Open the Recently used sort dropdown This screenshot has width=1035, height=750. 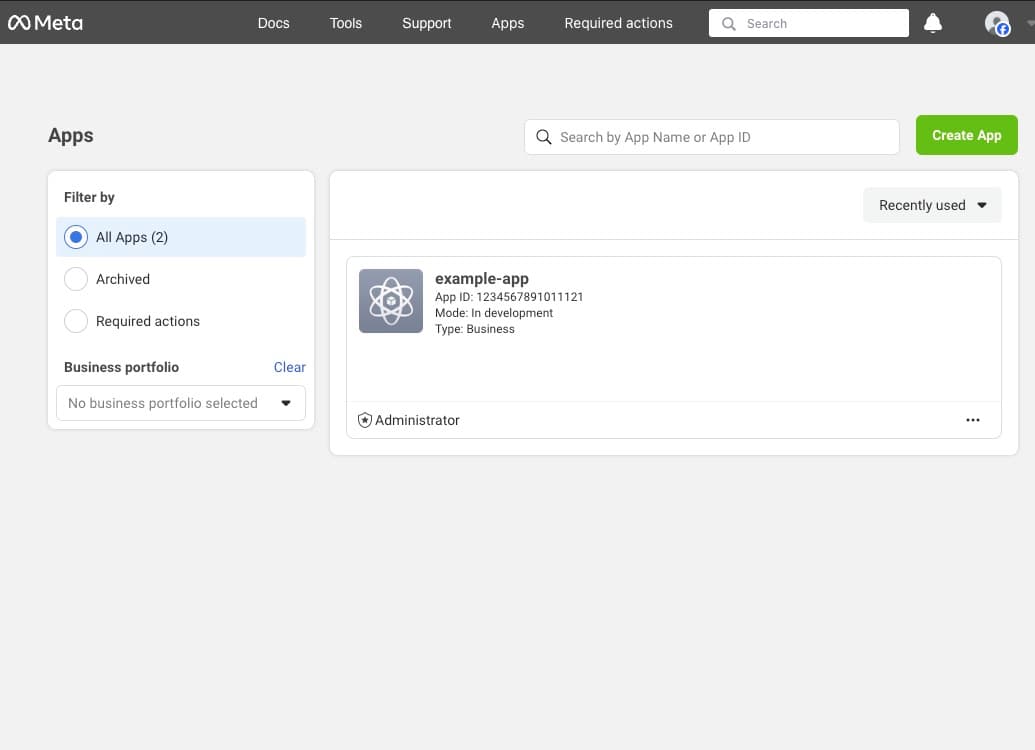(932, 205)
